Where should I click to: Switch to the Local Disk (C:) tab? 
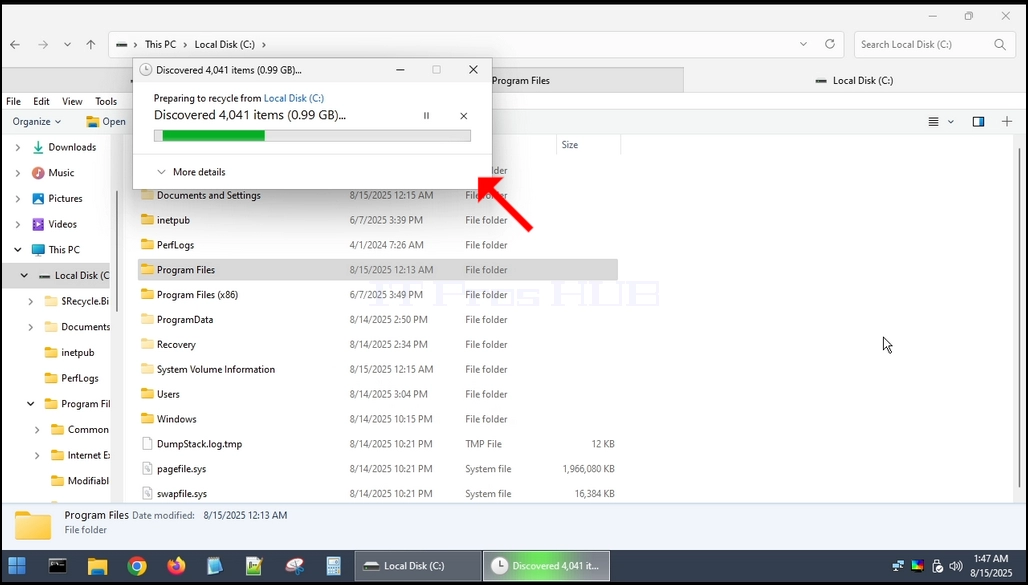pyautogui.click(x=854, y=80)
